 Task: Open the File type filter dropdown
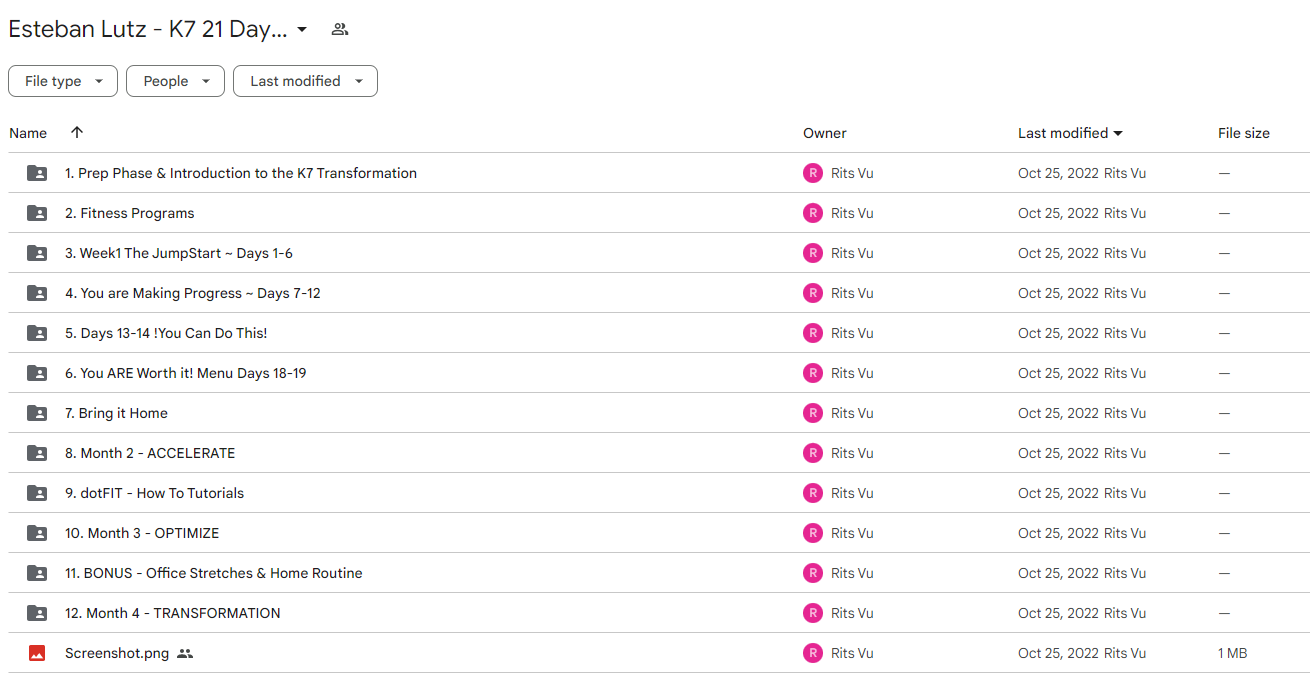63,81
